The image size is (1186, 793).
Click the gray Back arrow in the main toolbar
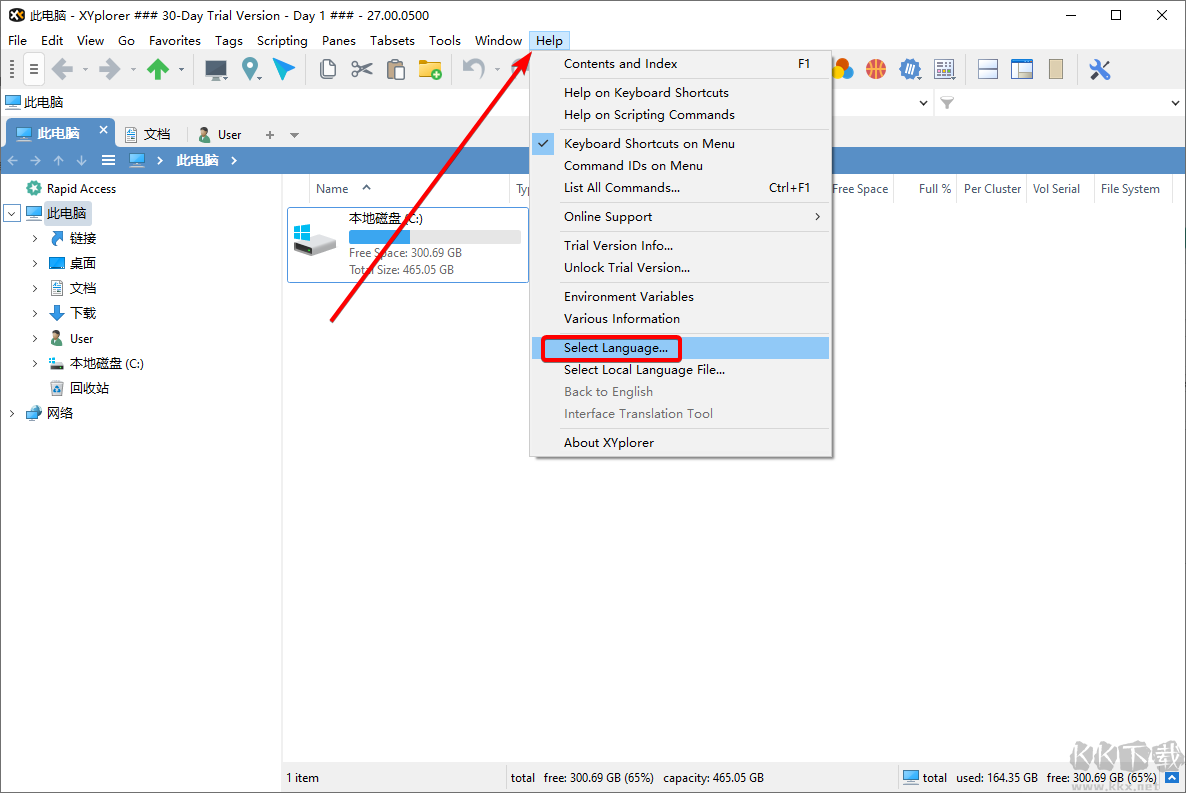(63, 70)
